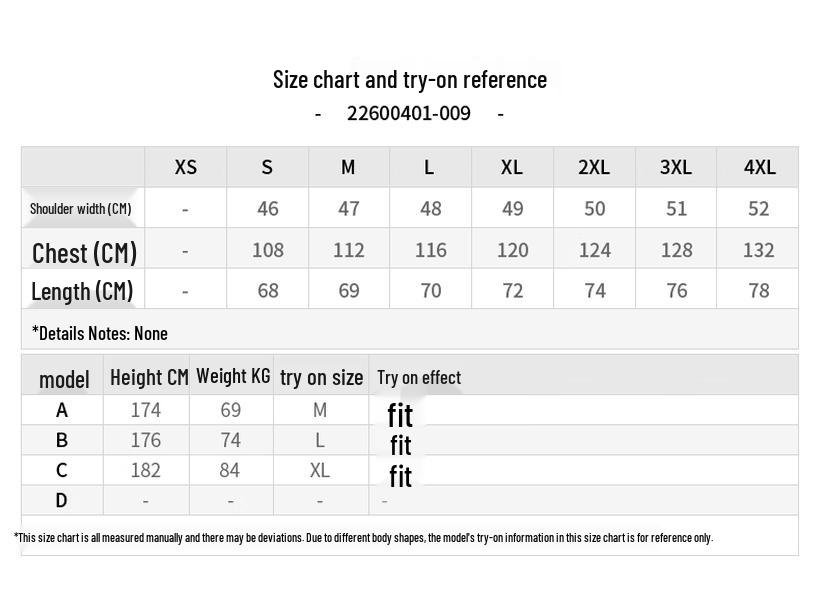
Task: Click length value 78 under 4XL
Action: [758, 290]
